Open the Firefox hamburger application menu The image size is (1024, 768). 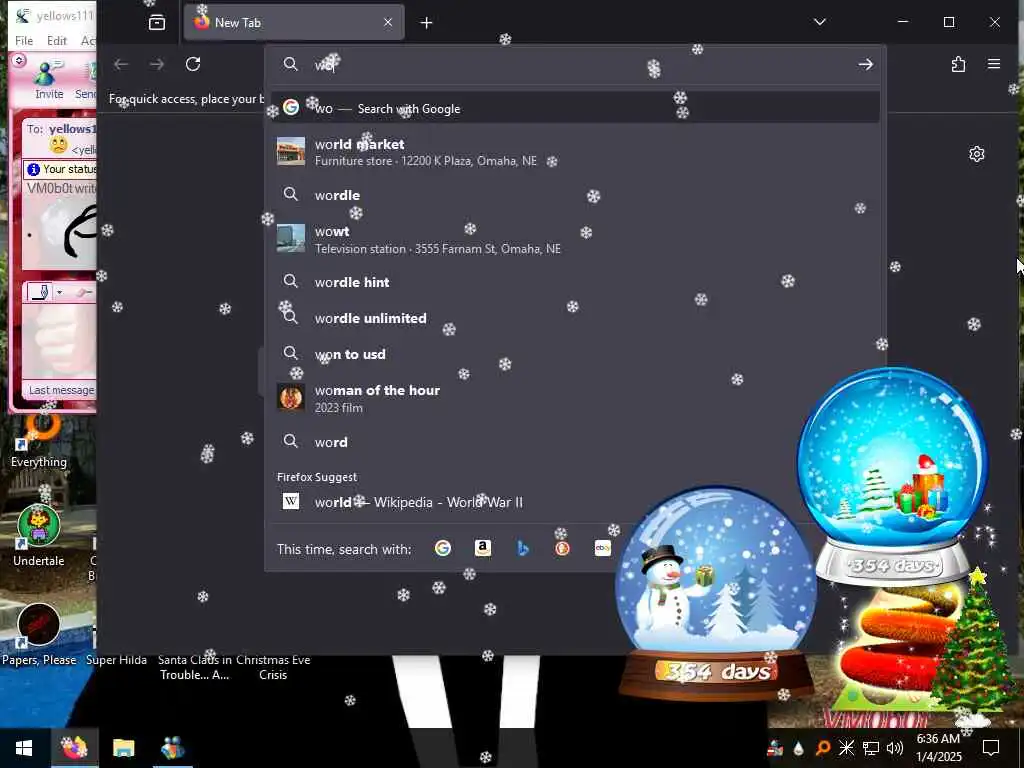click(994, 64)
